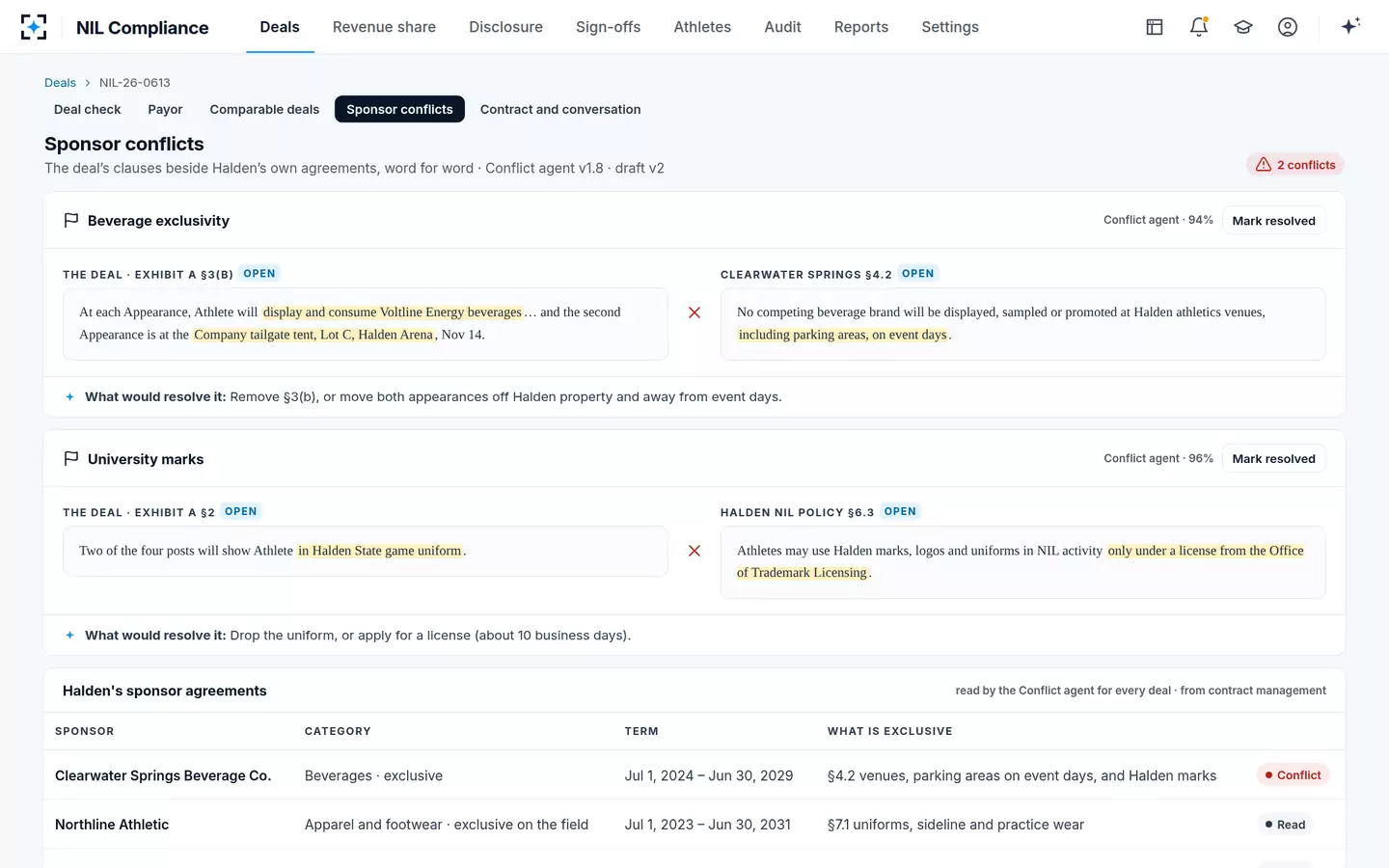Select Clearwater Springs Beverage Co. row name
The image size is (1389, 868).
point(163,775)
